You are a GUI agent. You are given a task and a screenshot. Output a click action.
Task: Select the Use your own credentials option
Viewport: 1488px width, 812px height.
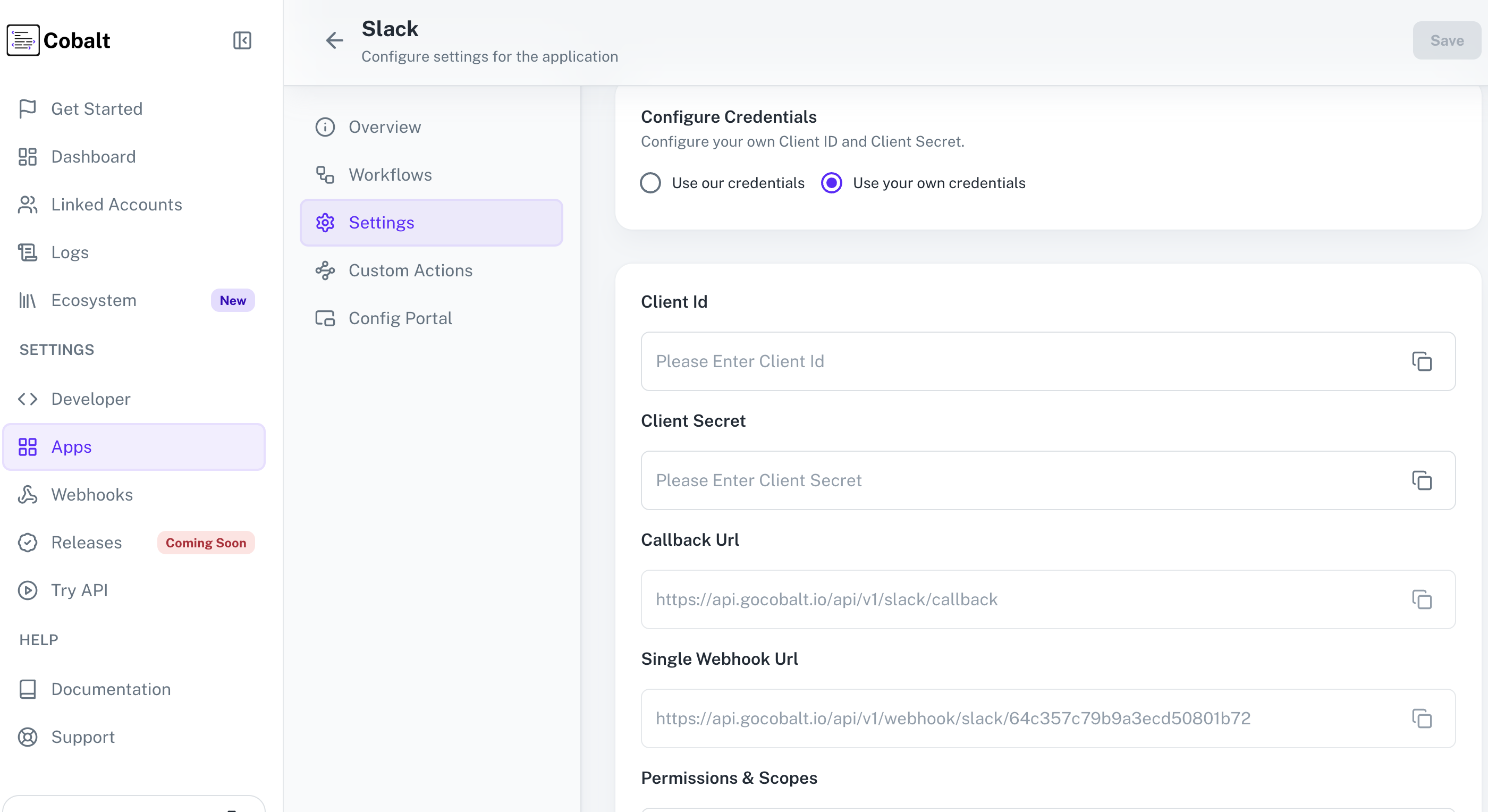831,182
